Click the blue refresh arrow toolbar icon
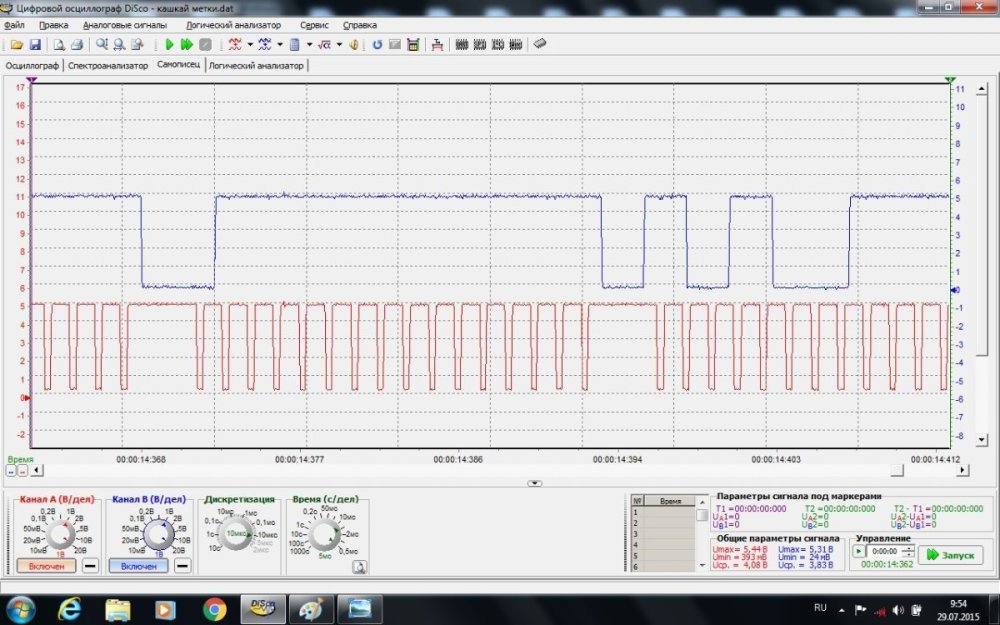The image size is (1000, 625). (377, 45)
